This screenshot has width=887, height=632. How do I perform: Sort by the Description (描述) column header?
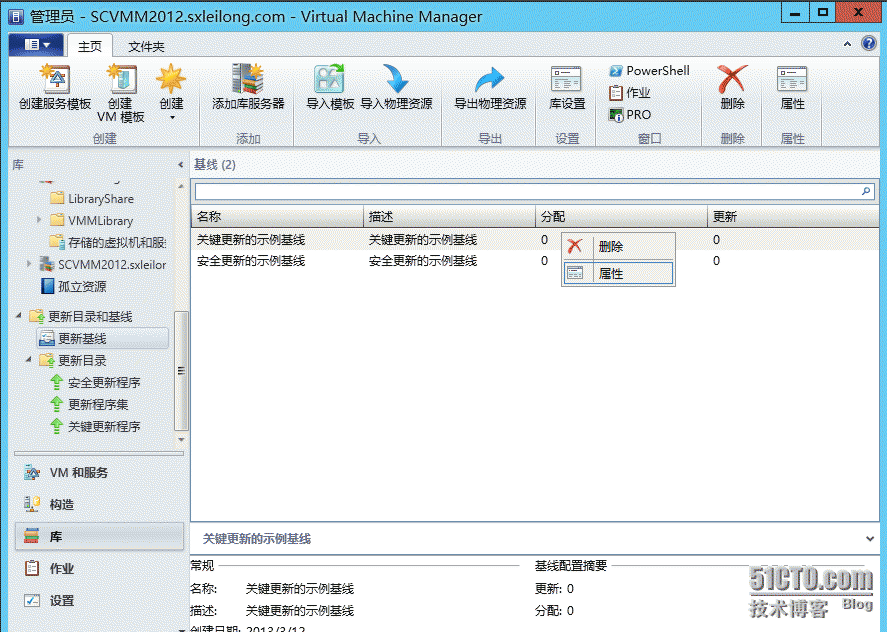pyautogui.click(x=449, y=217)
